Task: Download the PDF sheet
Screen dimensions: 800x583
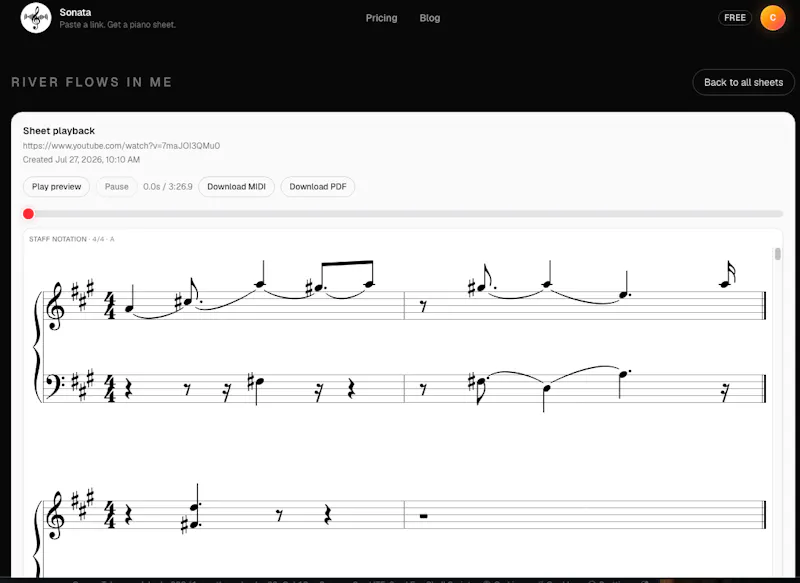Action: click(x=318, y=187)
